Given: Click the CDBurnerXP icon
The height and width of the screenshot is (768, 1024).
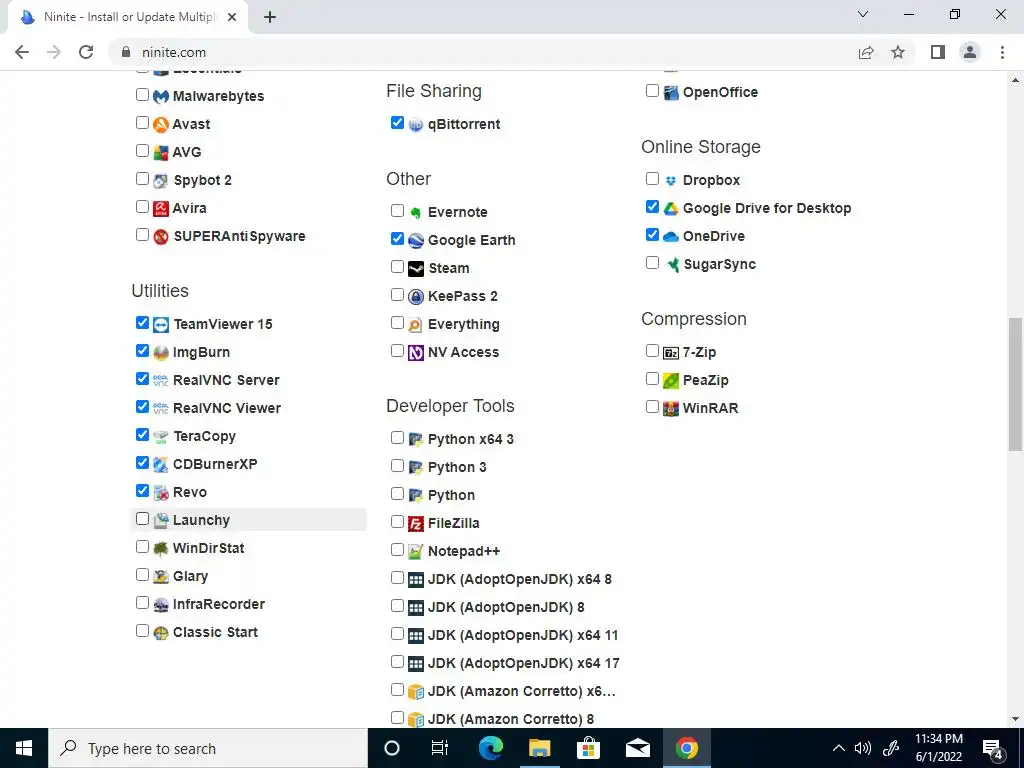Looking at the screenshot, I should 161,464.
